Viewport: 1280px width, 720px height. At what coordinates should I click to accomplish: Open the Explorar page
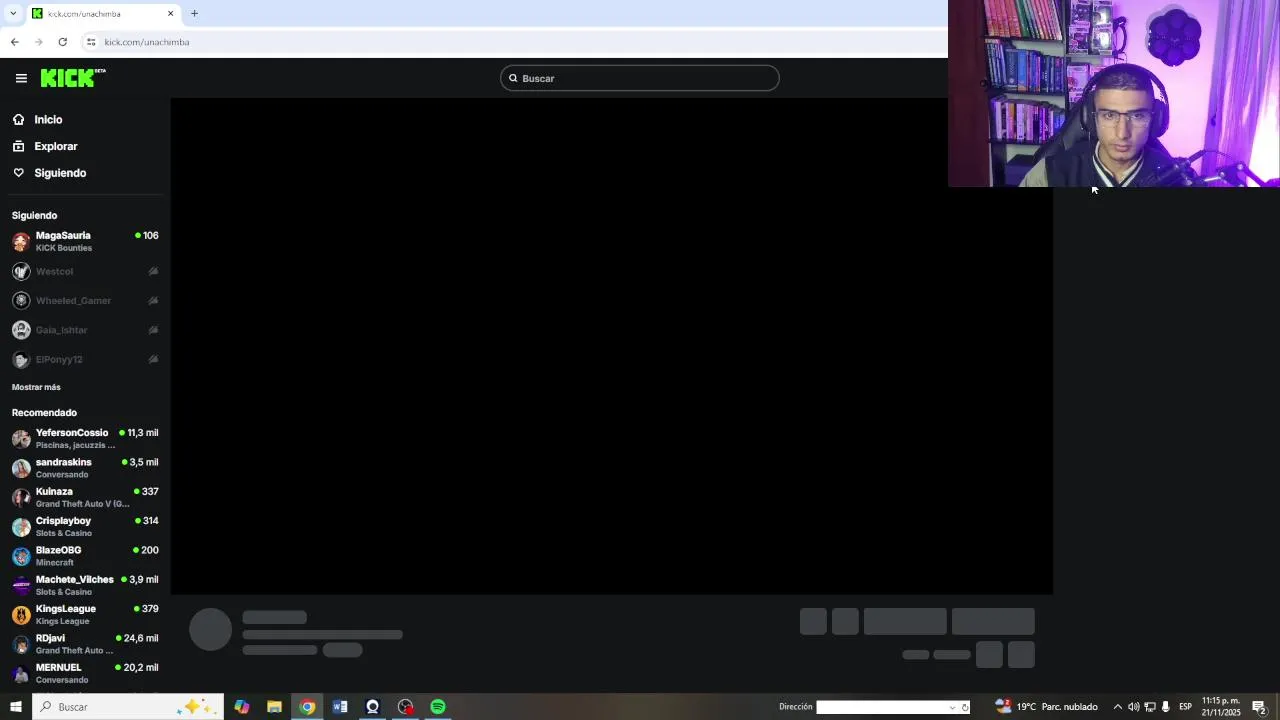[56, 146]
